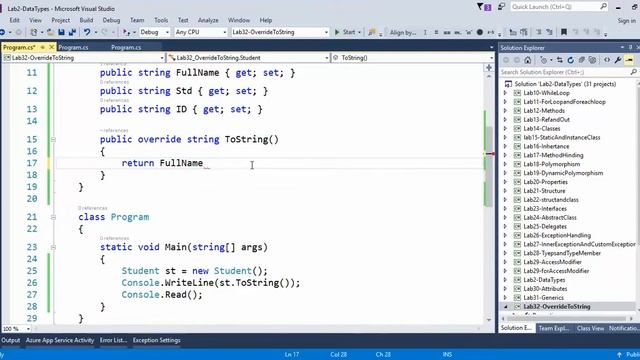Open the Exception Settings panel button
640x360 pixels.
click(156, 340)
